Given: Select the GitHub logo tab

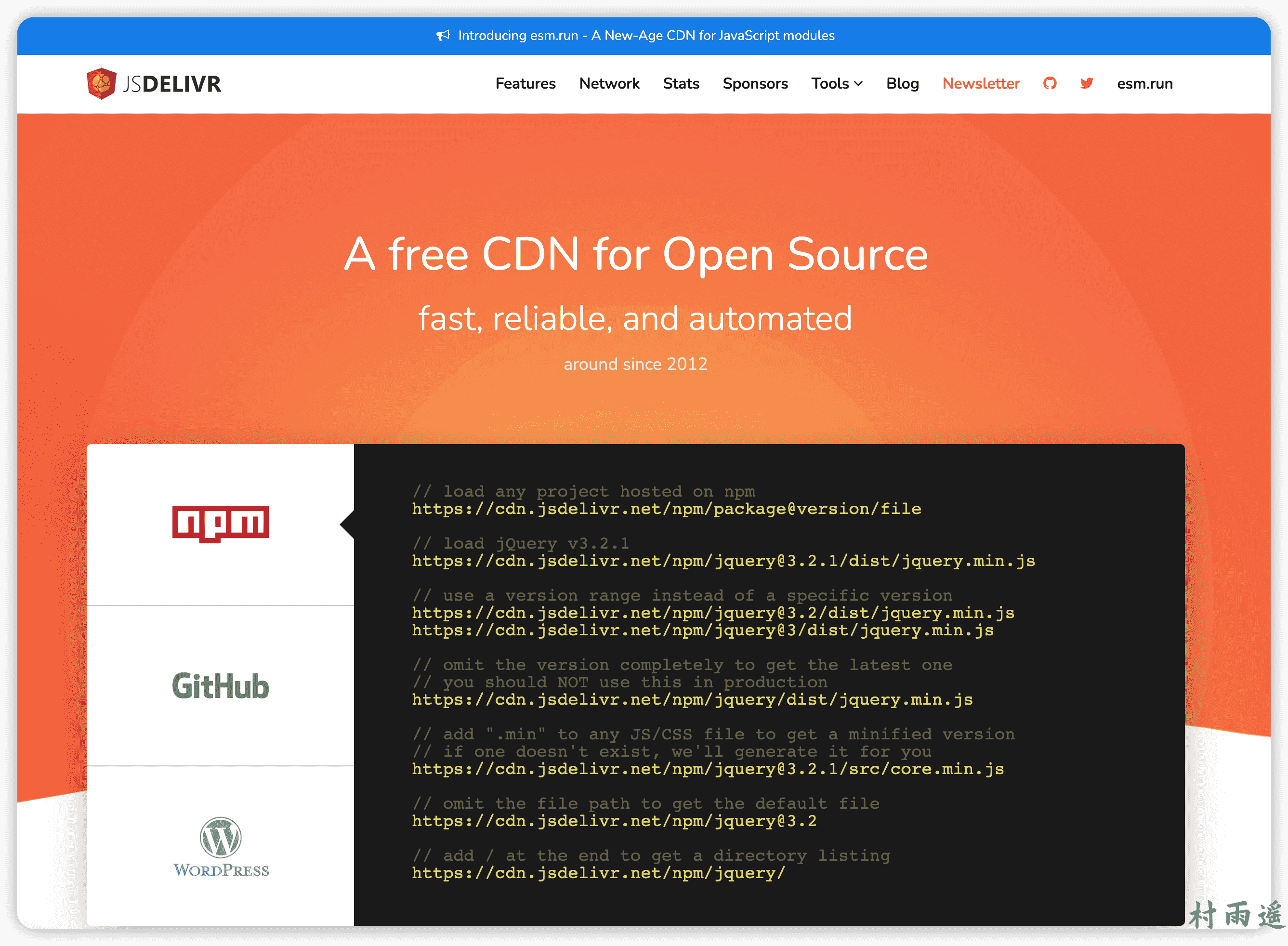Looking at the screenshot, I should [221, 685].
